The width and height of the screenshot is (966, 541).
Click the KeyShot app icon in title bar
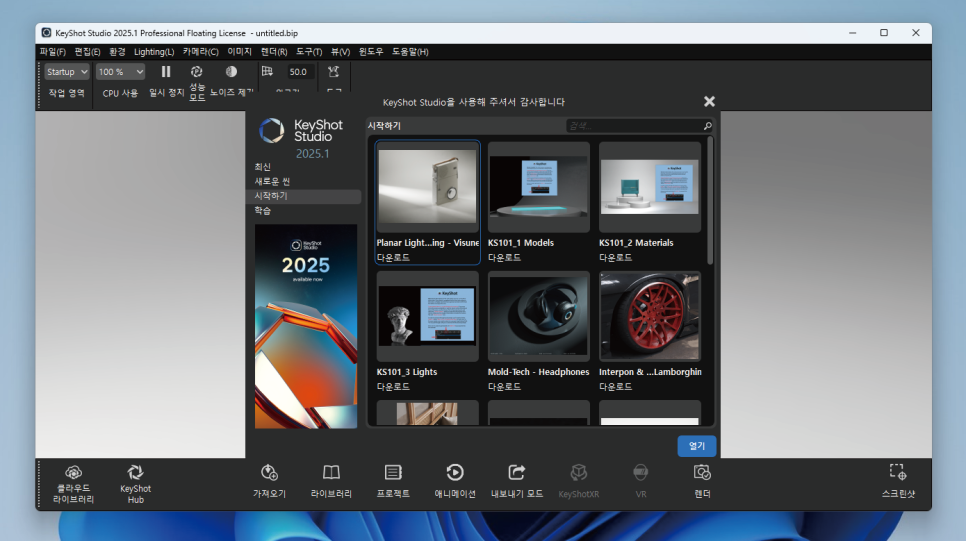(46, 33)
